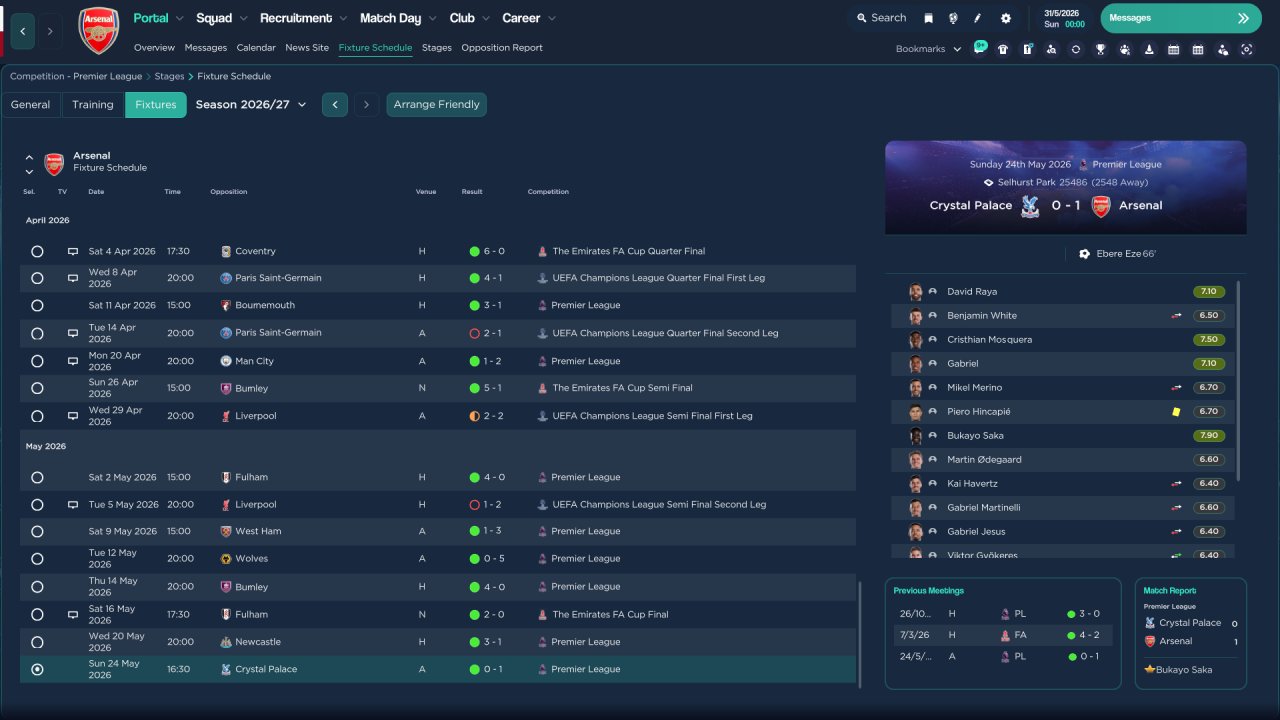
Task: Click the Coventry club badge
Action: click(226, 251)
